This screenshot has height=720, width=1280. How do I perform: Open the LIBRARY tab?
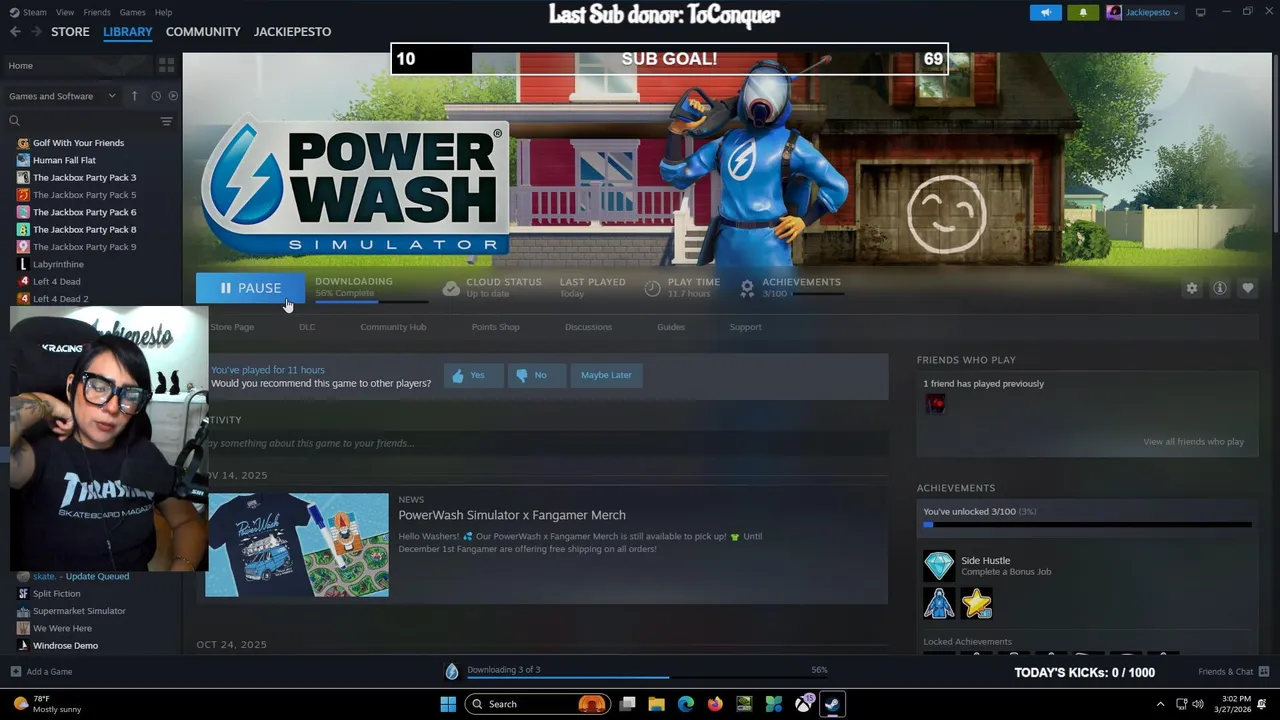tap(128, 31)
